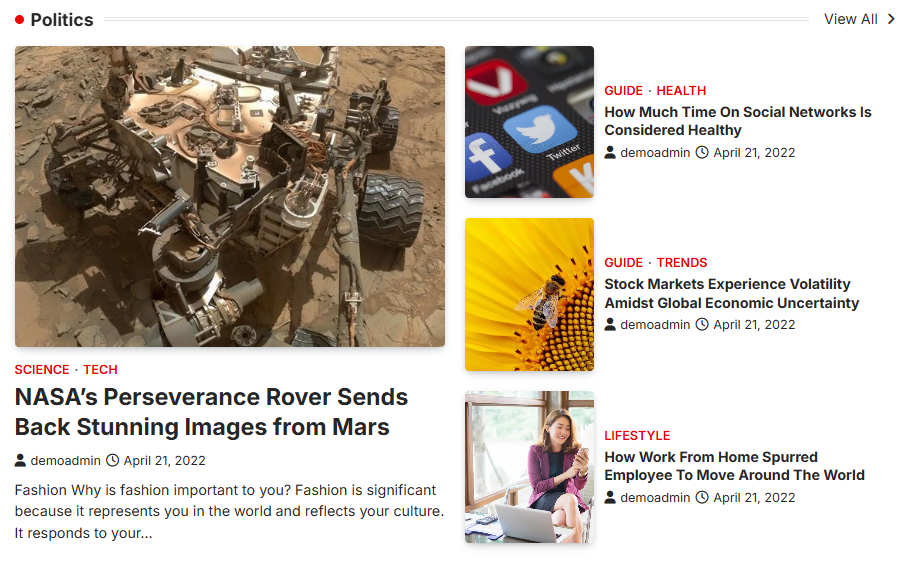Screen dimensions: 907x568
Task: Select the TECH category tag
Action: (x=100, y=370)
